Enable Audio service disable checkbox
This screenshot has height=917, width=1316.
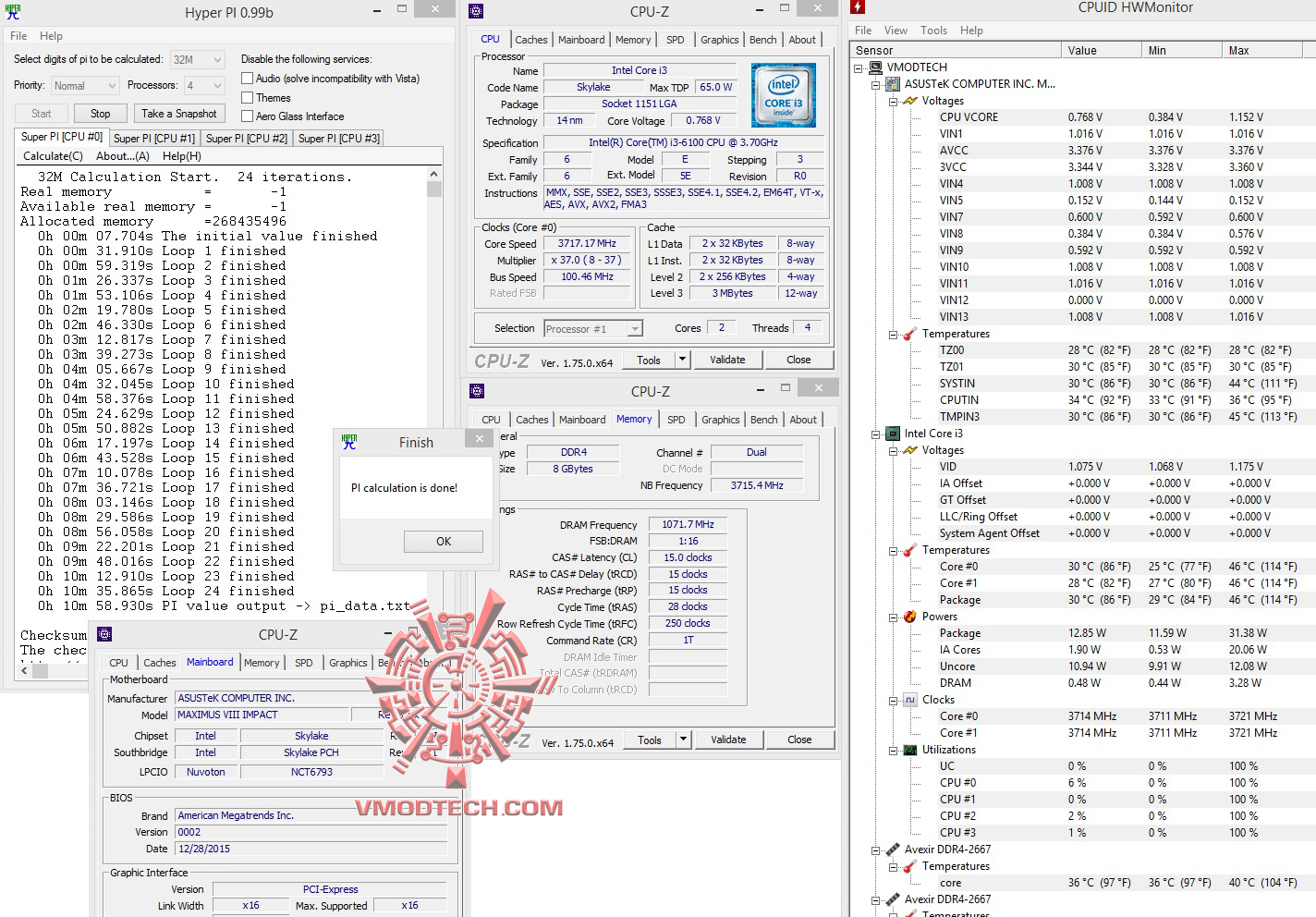click(247, 79)
